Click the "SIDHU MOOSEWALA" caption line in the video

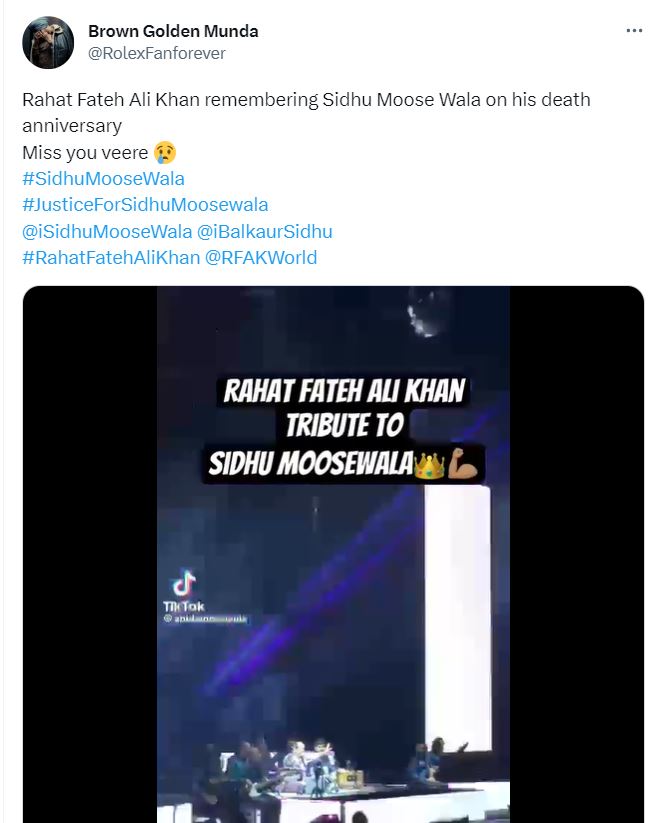tap(312, 466)
